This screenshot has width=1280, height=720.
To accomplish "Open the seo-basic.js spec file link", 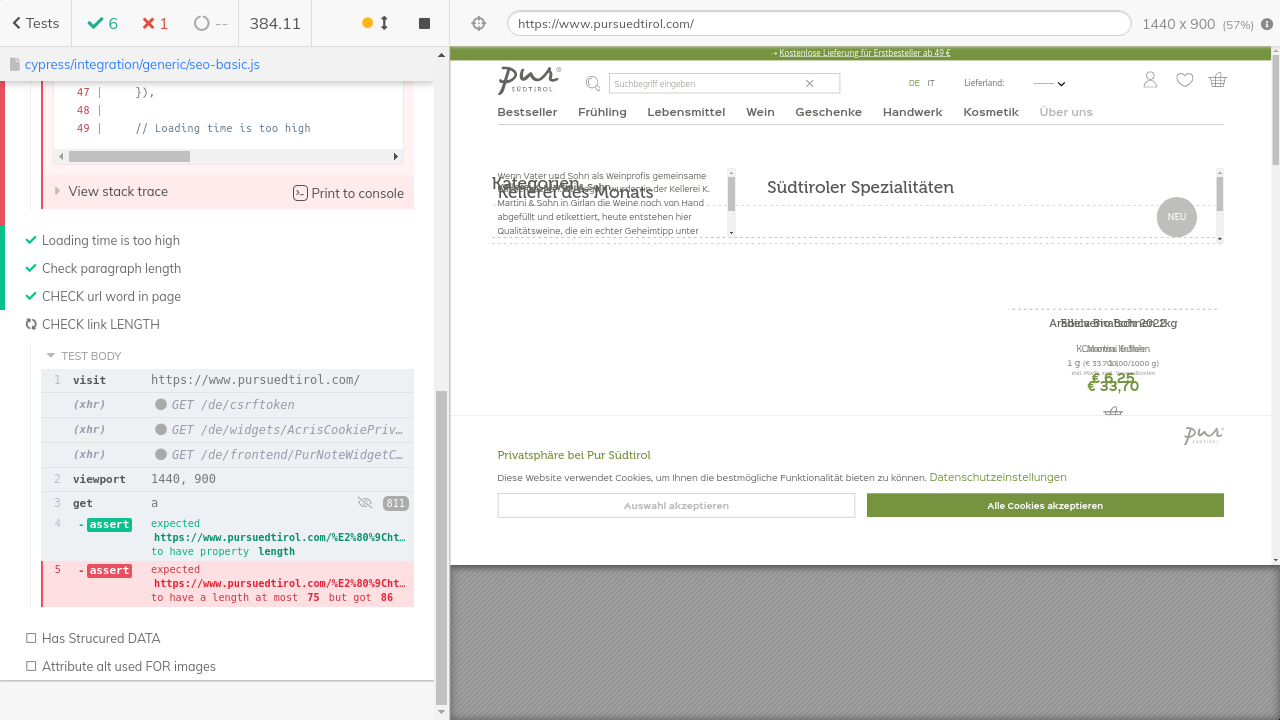I will 142,64.
